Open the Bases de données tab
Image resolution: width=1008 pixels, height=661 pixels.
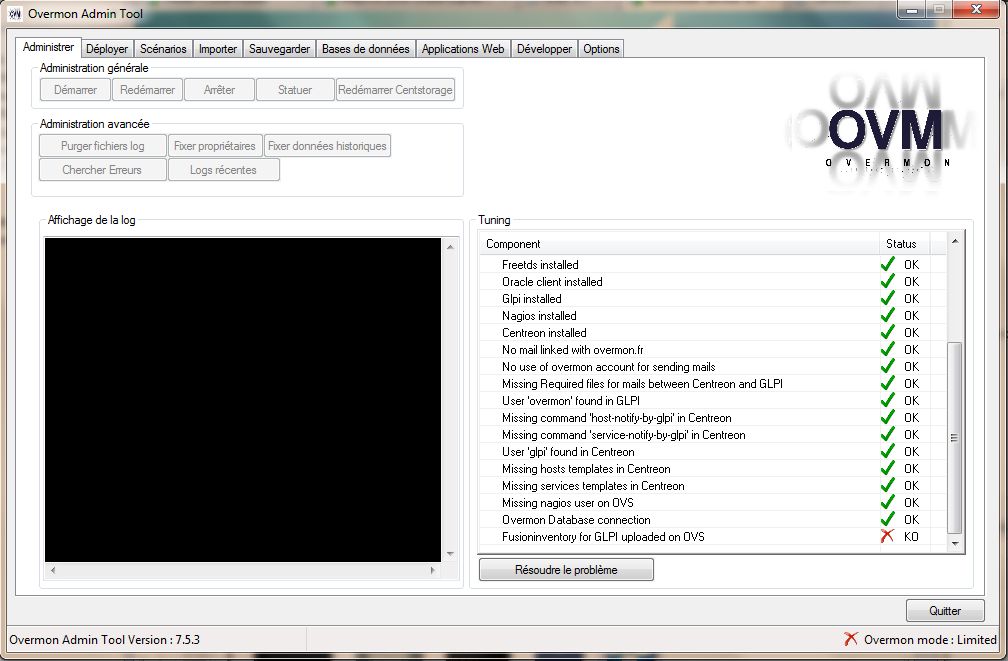[365, 49]
